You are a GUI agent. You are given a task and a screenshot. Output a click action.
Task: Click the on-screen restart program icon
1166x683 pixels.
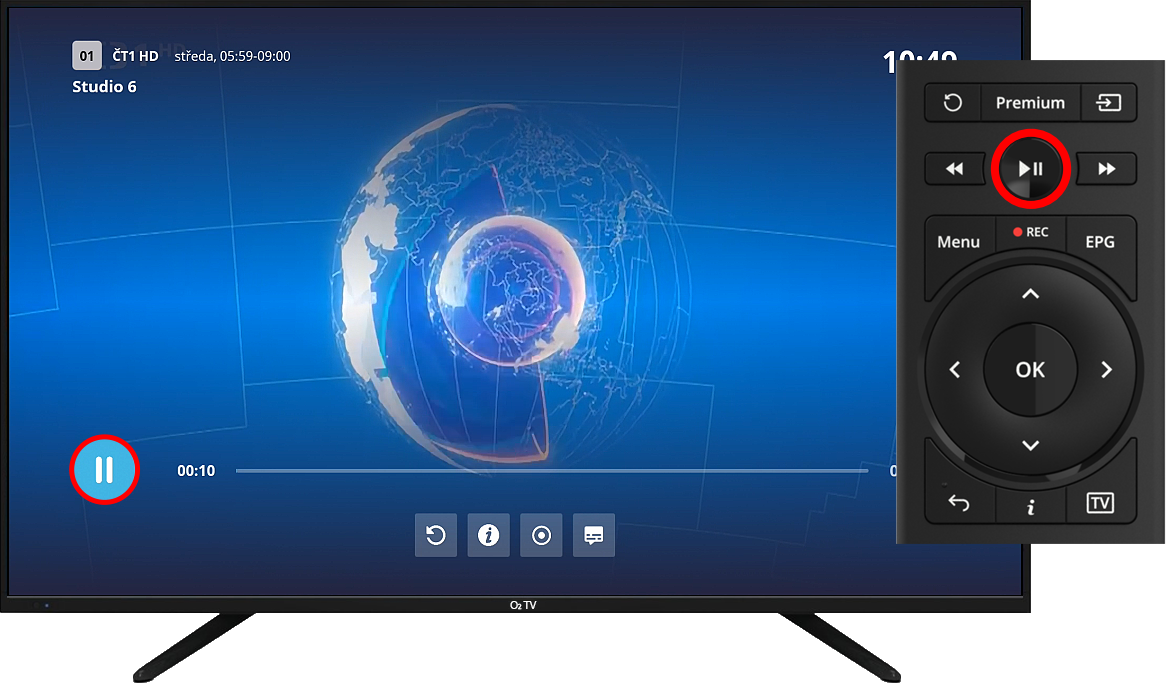coord(436,536)
